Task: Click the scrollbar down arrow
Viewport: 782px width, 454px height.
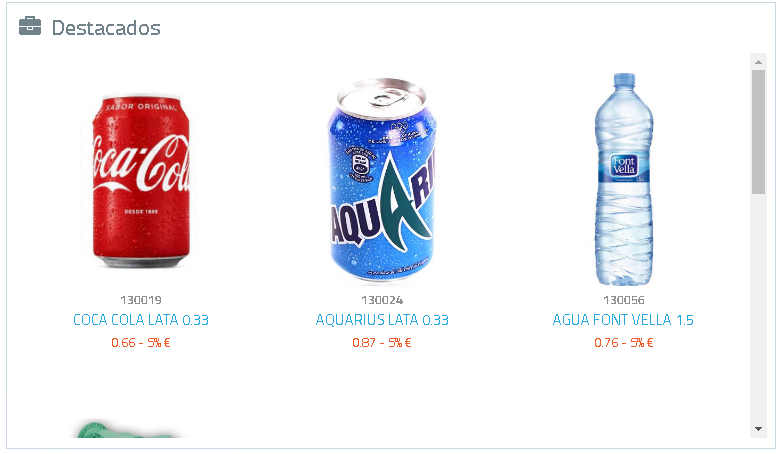Action: (x=758, y=429)
